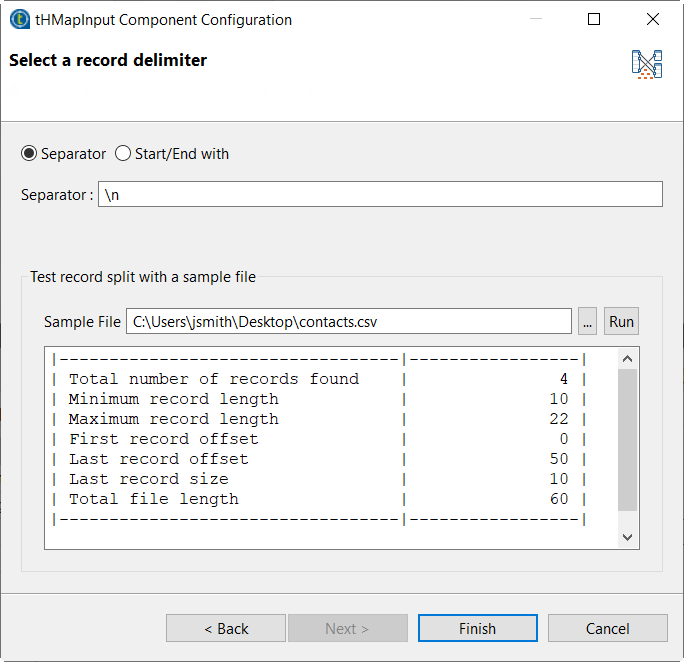Maximize the tHMapInput configuration window
Viewport: 684px width, 662px height.
(x=594, y=19)
